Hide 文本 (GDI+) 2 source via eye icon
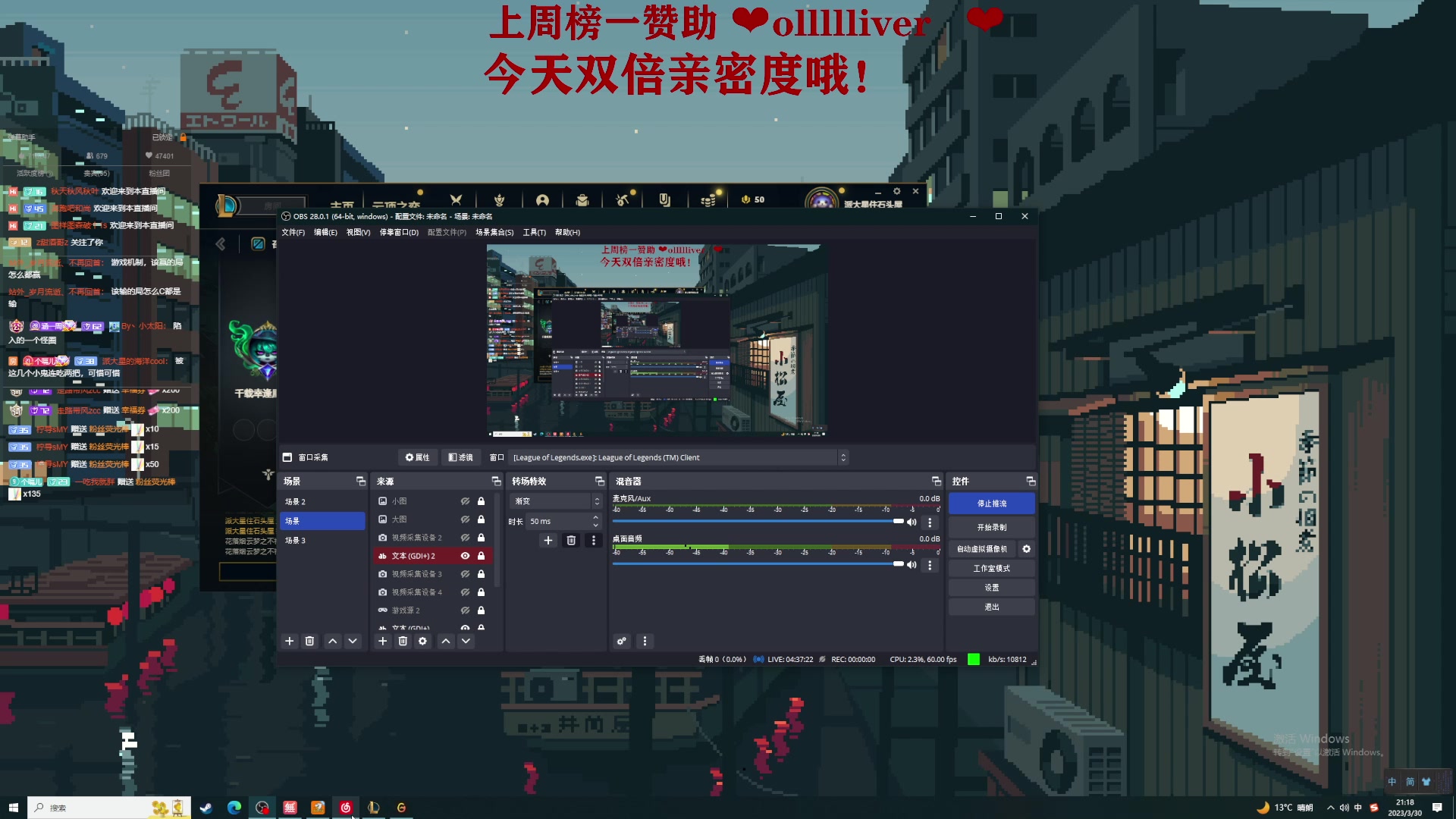The height and width of the screenshot is (819, 1456). [x=465, y=556]
